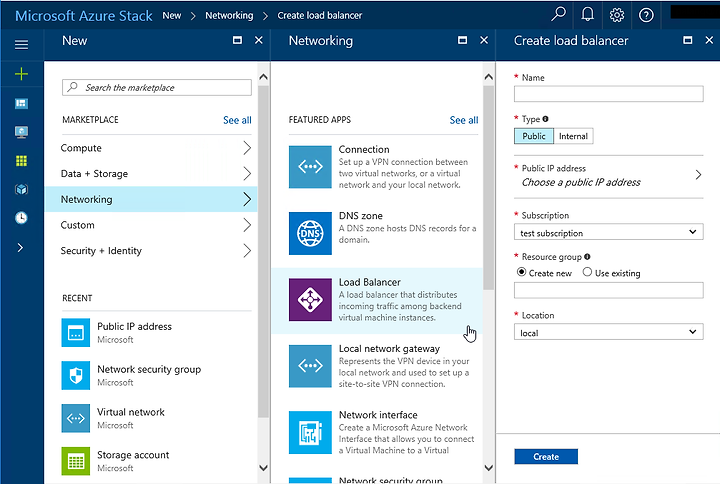
Task: Open the Resource groups cube icon
Action: coord(21,189)
